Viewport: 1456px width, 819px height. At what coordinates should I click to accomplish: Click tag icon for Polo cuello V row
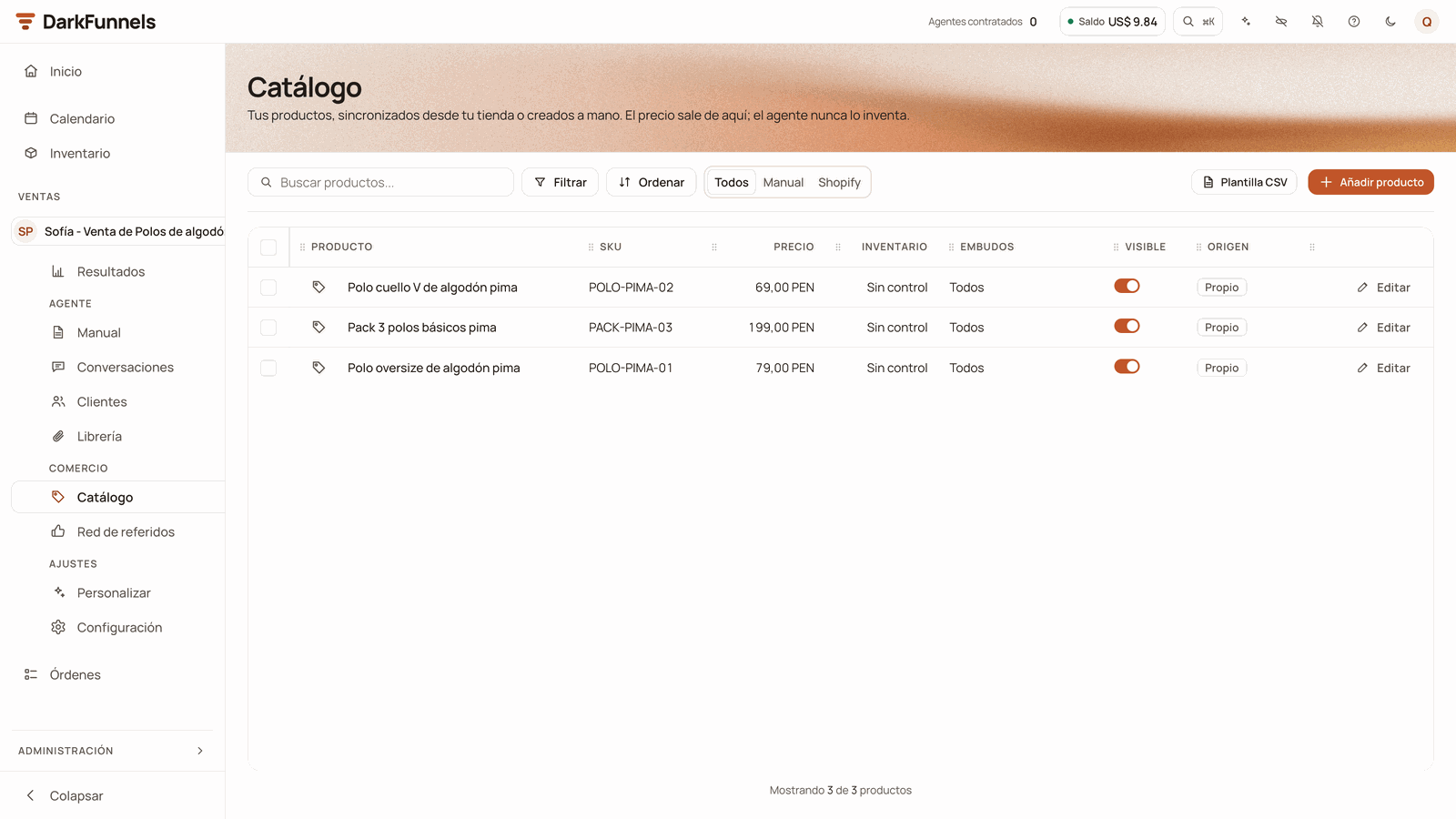[x=318, y=287]
